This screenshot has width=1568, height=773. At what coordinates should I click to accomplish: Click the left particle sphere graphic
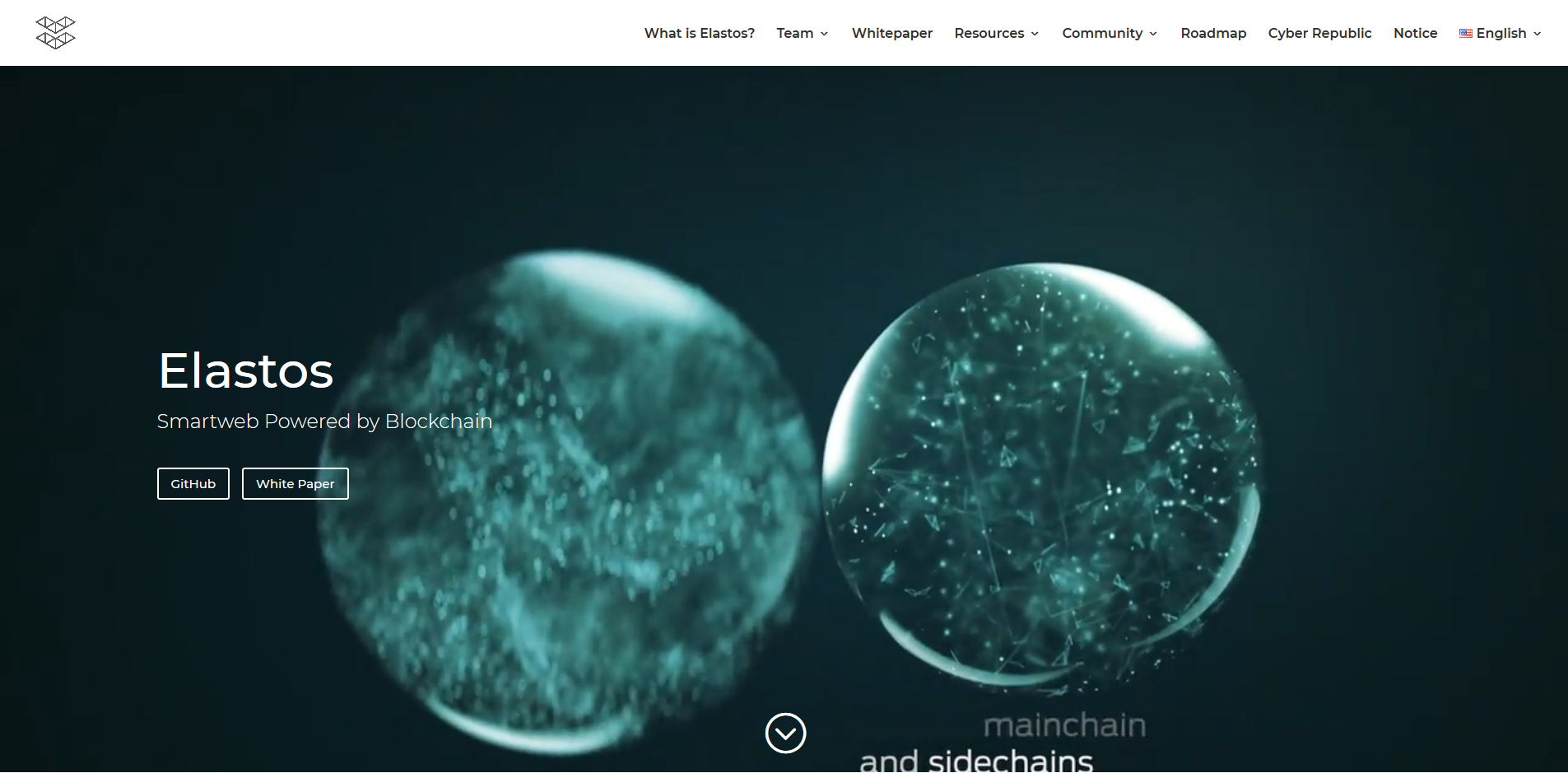(568, 502)
